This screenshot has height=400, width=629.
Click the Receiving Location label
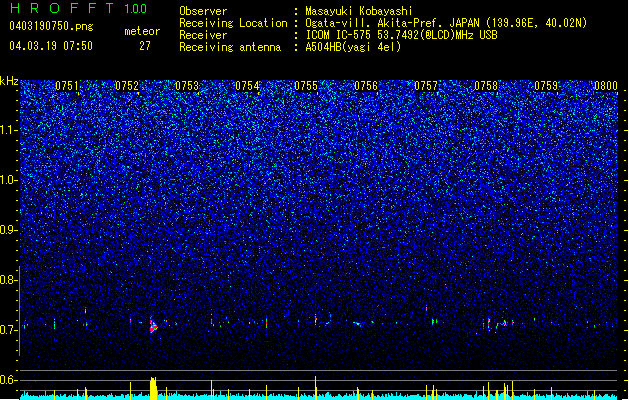(233, 23)
